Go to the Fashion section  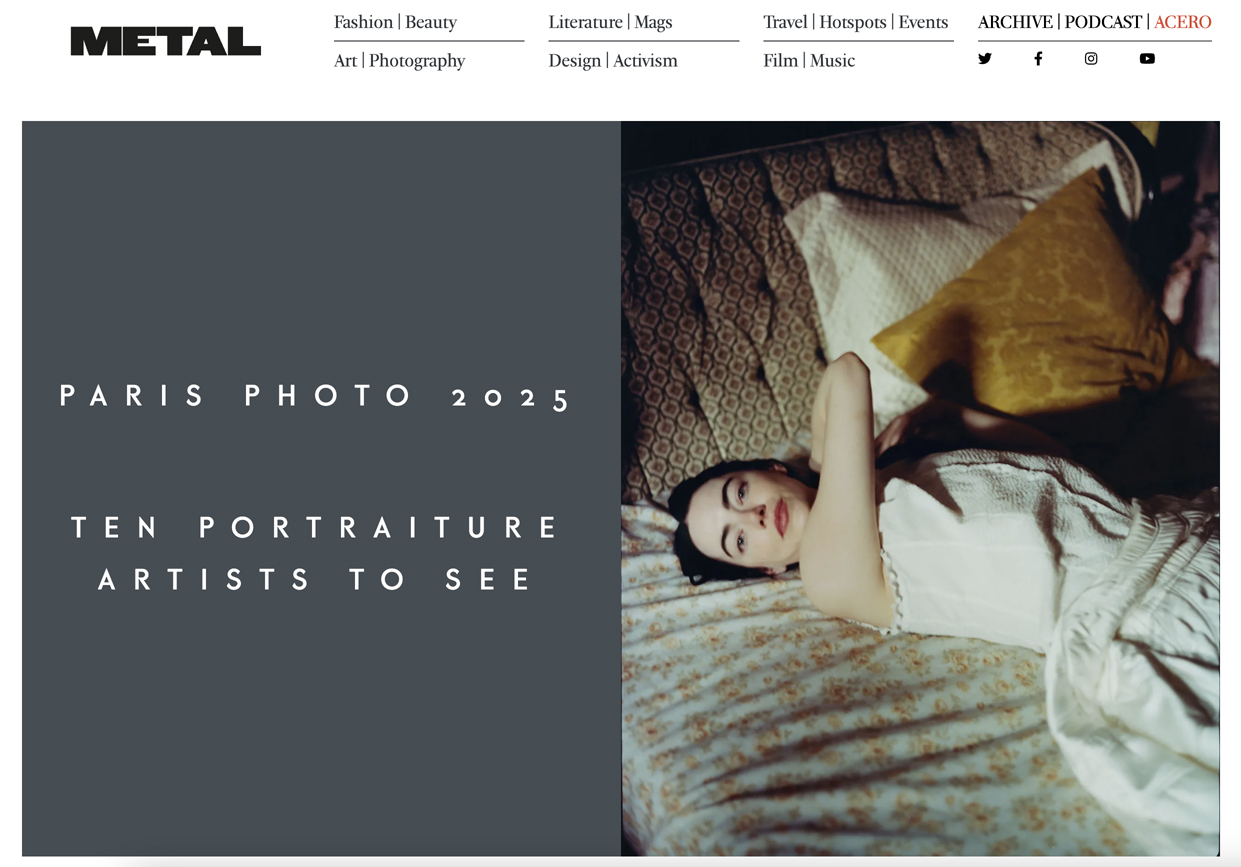tap(363, 22)
